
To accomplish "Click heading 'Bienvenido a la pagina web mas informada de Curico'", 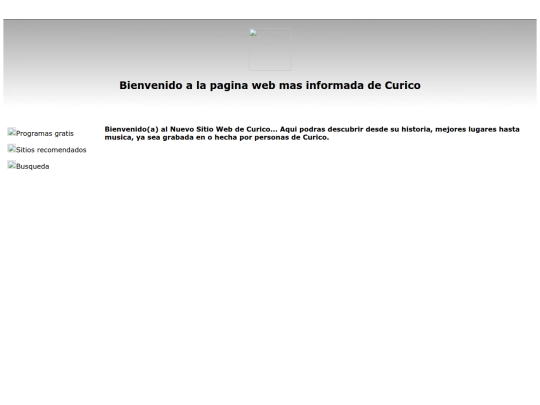I will click(x=270, y=85).
